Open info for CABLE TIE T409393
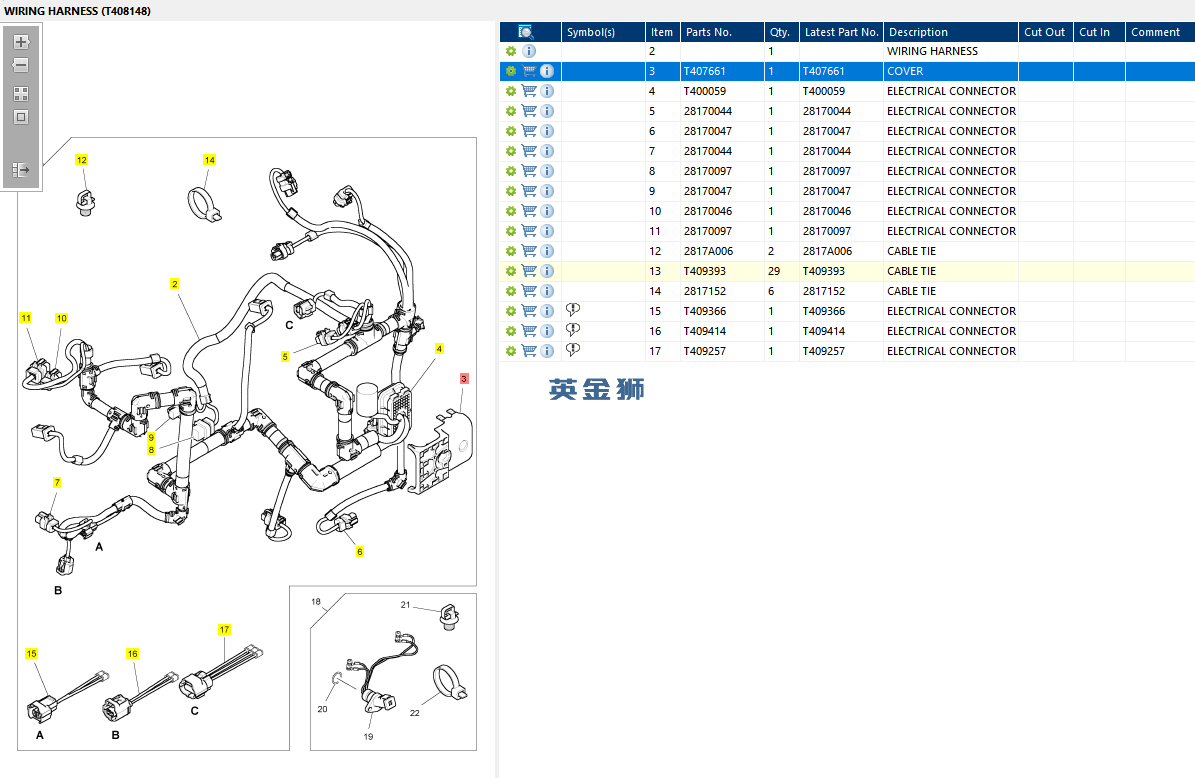Viewport: 1195px width, 778px height. tap(547, 271)
